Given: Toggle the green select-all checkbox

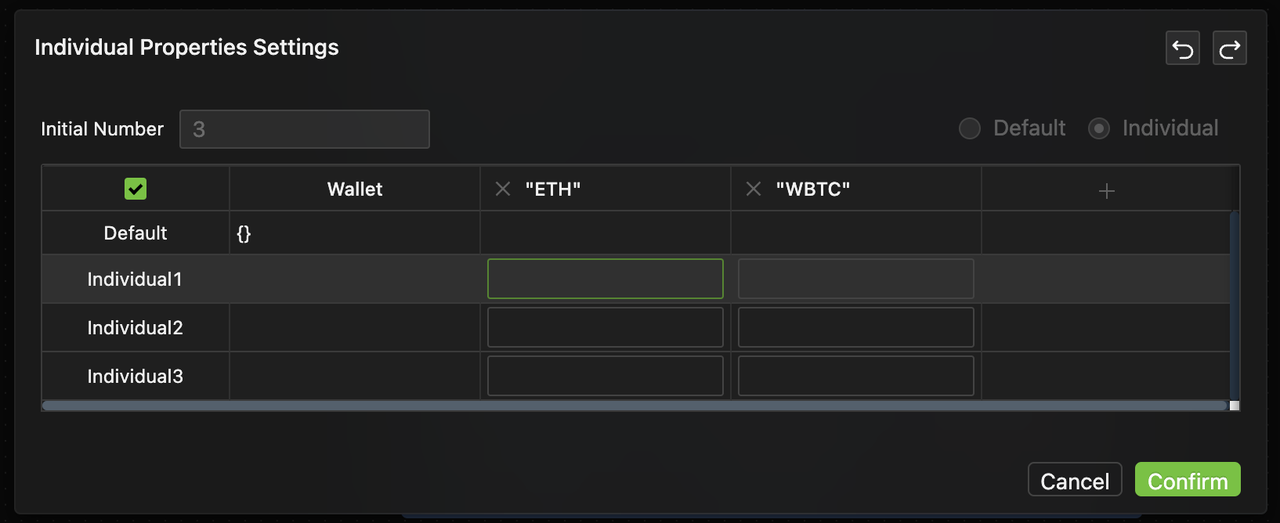Looking at the screenshot, I should click(135, 188).
